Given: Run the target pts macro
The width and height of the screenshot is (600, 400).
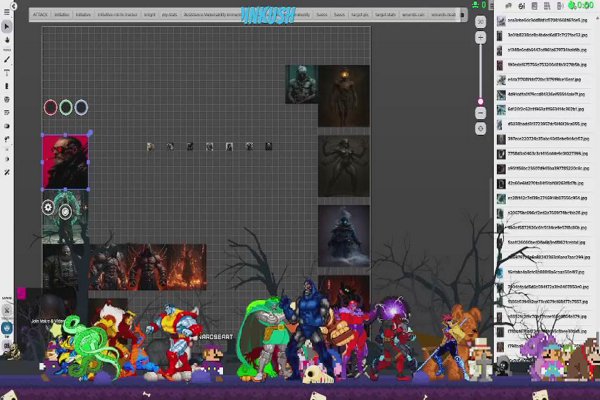Looking at the screenshot, I should pyautogui.click(x=360, y=15).
